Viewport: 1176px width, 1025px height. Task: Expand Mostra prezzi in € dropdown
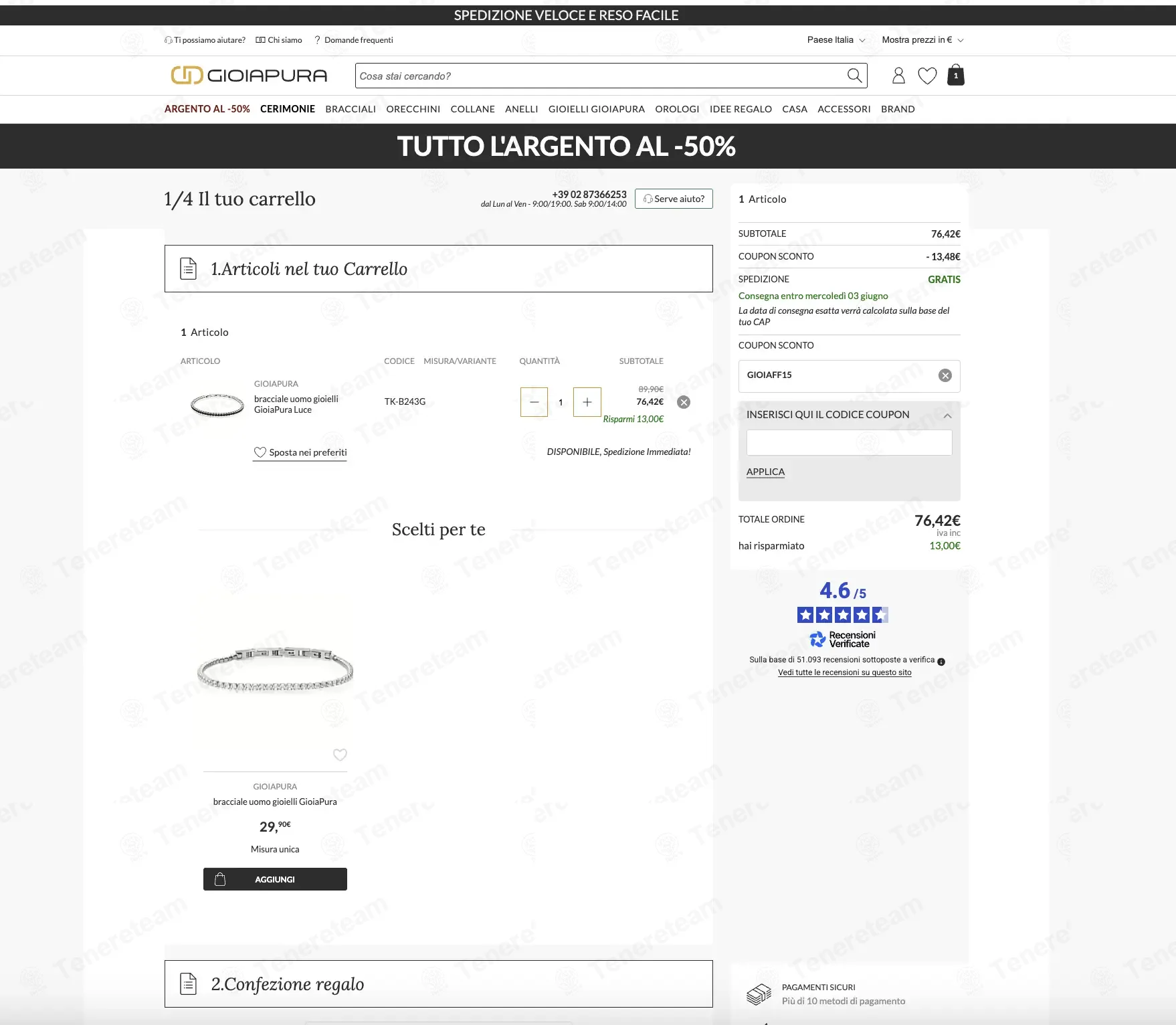click(922, 40)
